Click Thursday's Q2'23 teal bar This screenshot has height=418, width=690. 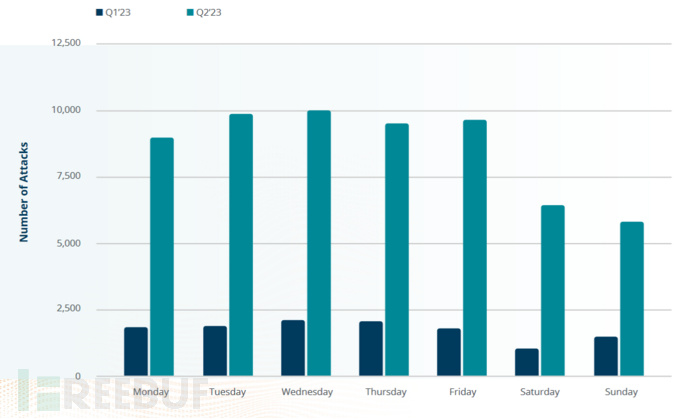(x=397, y=249)
